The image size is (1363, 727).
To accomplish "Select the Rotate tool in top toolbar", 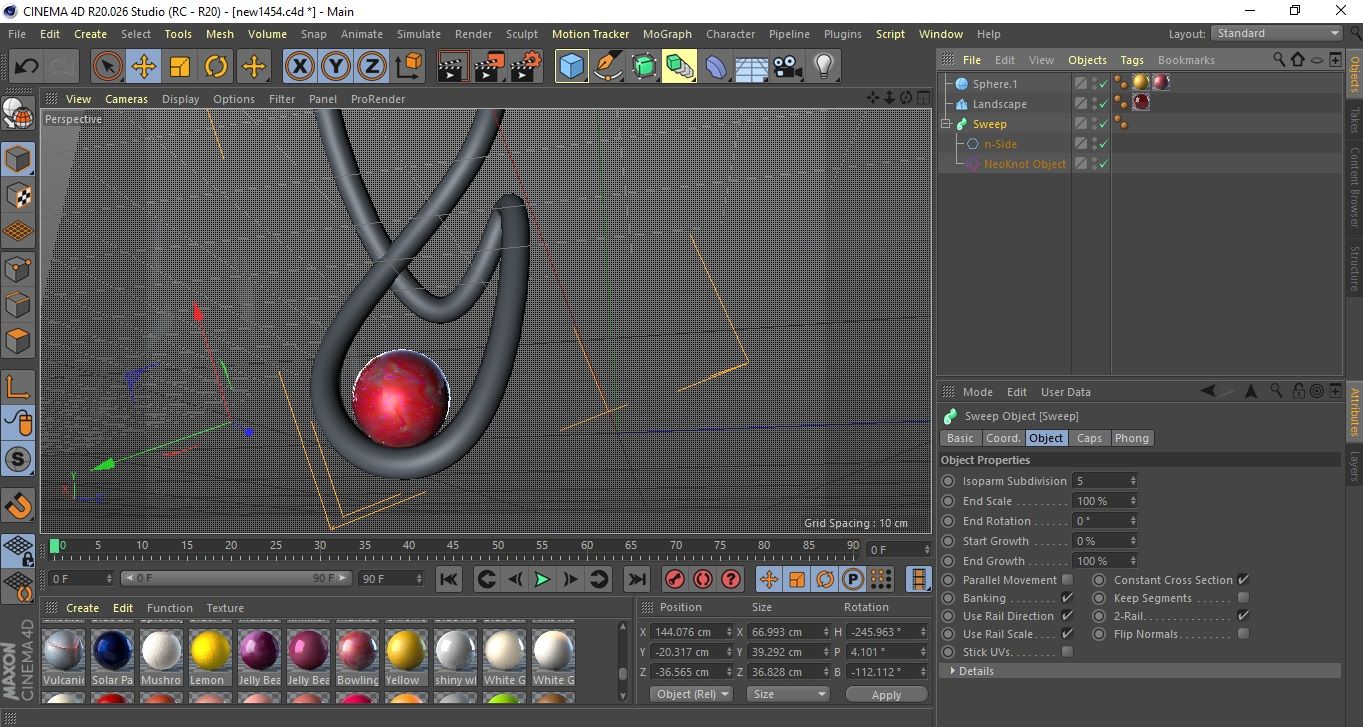I will point(216,67).
